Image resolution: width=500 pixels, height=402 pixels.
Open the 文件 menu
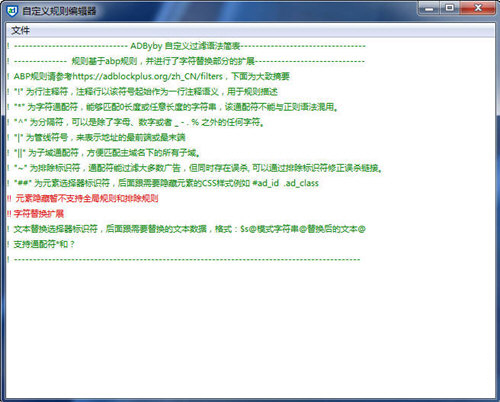click(20, 30)
